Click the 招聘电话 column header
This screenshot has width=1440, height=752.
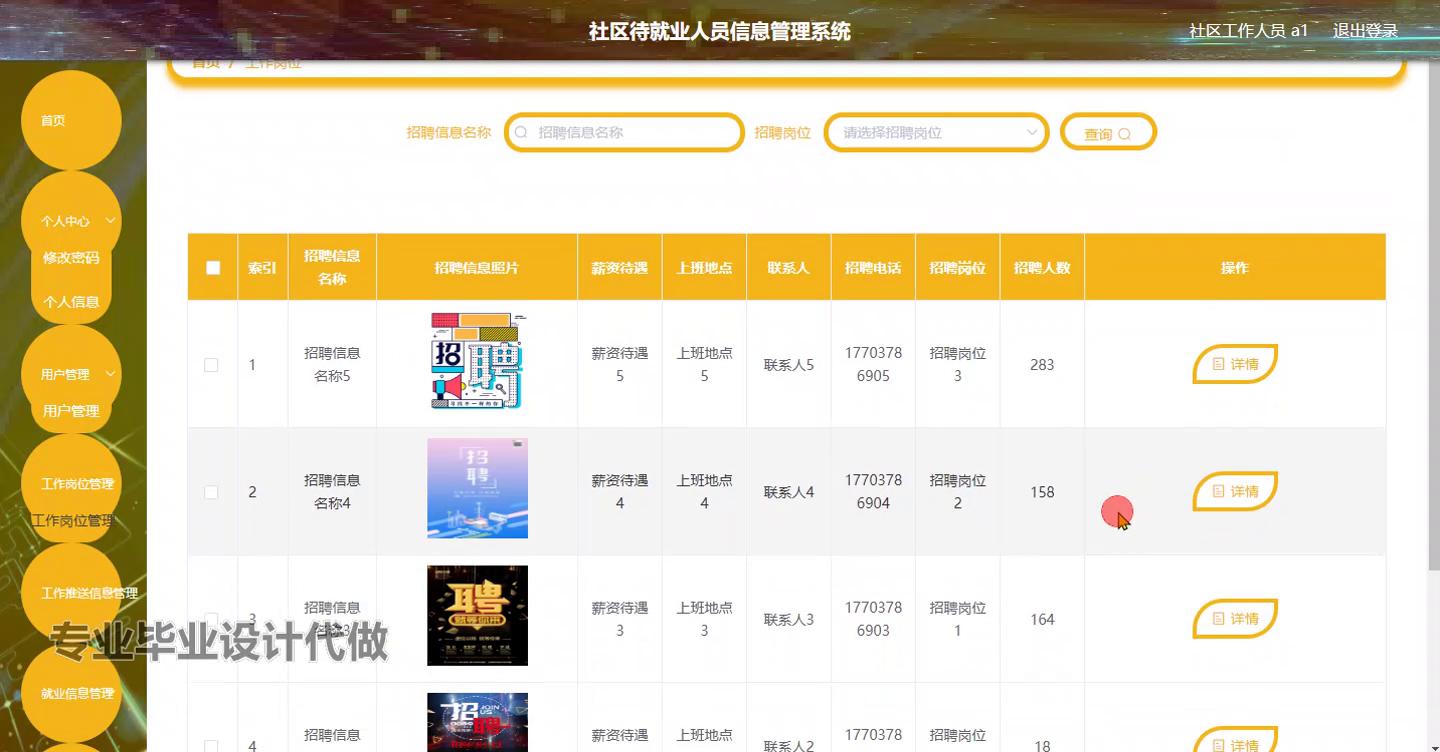point(873,267)
